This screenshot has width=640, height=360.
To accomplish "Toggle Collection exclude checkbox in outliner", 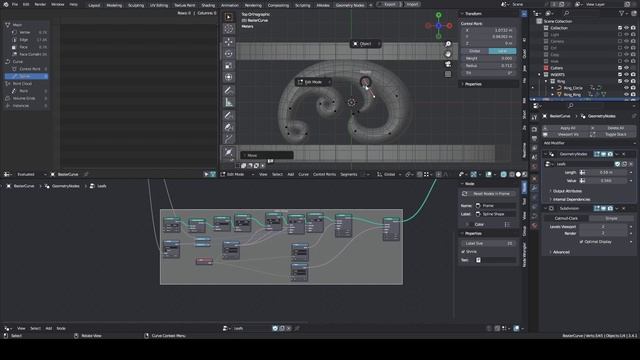I will (620, 28).
